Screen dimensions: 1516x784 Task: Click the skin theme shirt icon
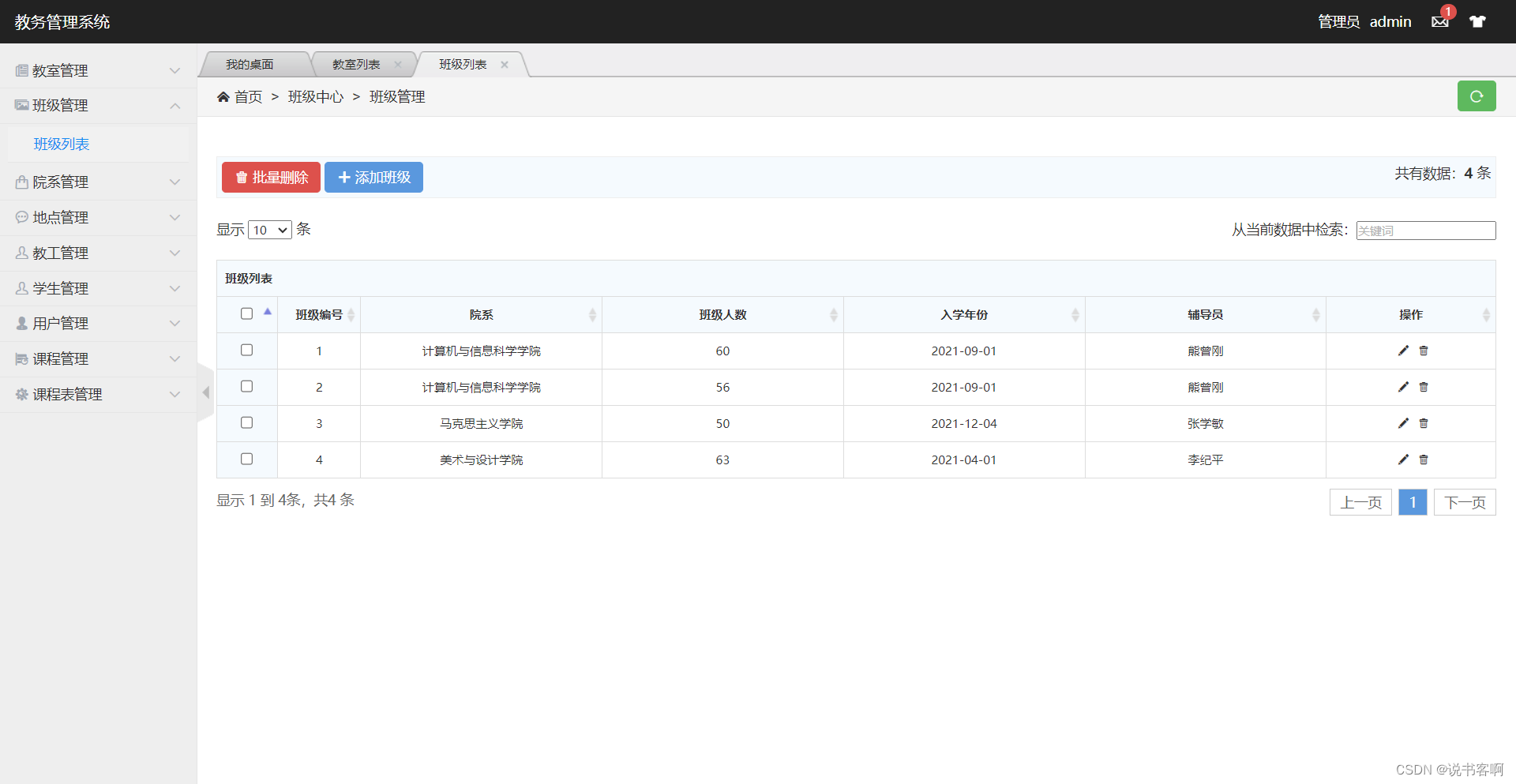(x=1477, y=21)
